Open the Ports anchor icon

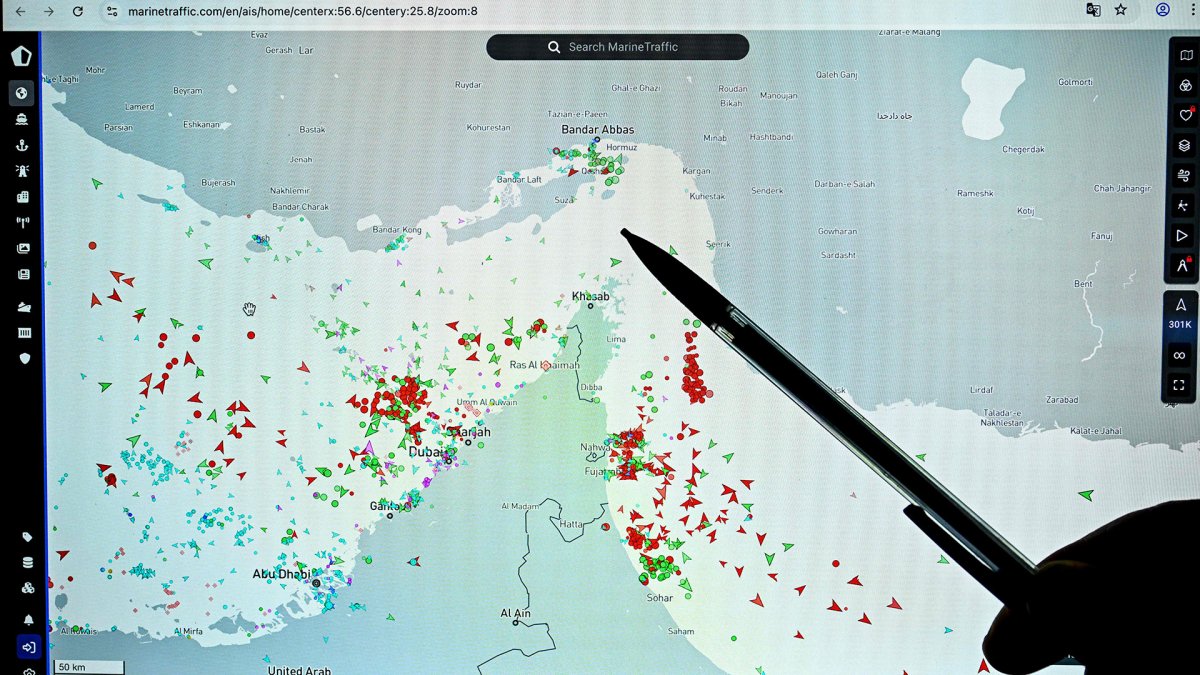pos(22,145)
